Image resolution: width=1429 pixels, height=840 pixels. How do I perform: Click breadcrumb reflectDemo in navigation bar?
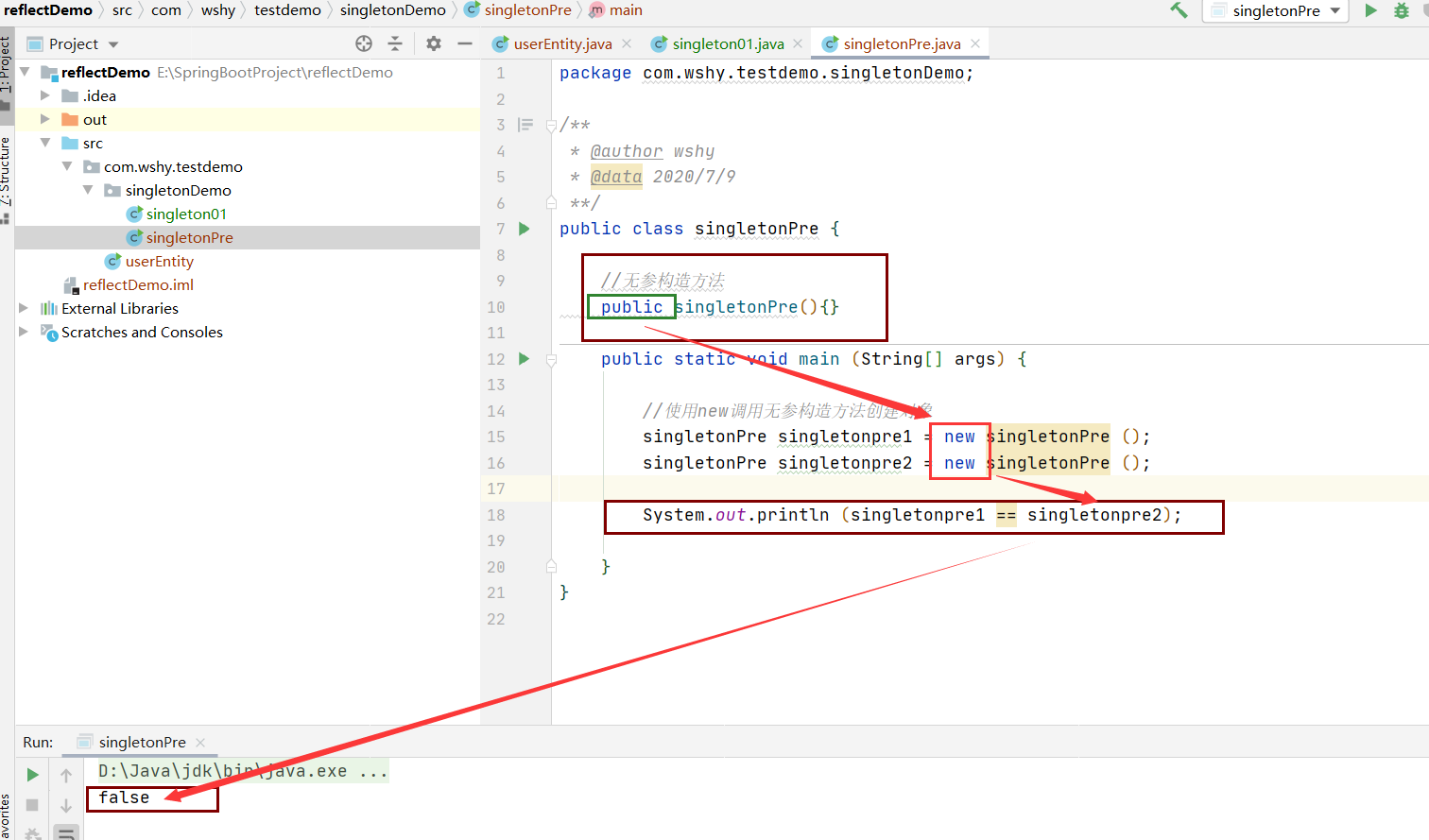coord(48,10)
